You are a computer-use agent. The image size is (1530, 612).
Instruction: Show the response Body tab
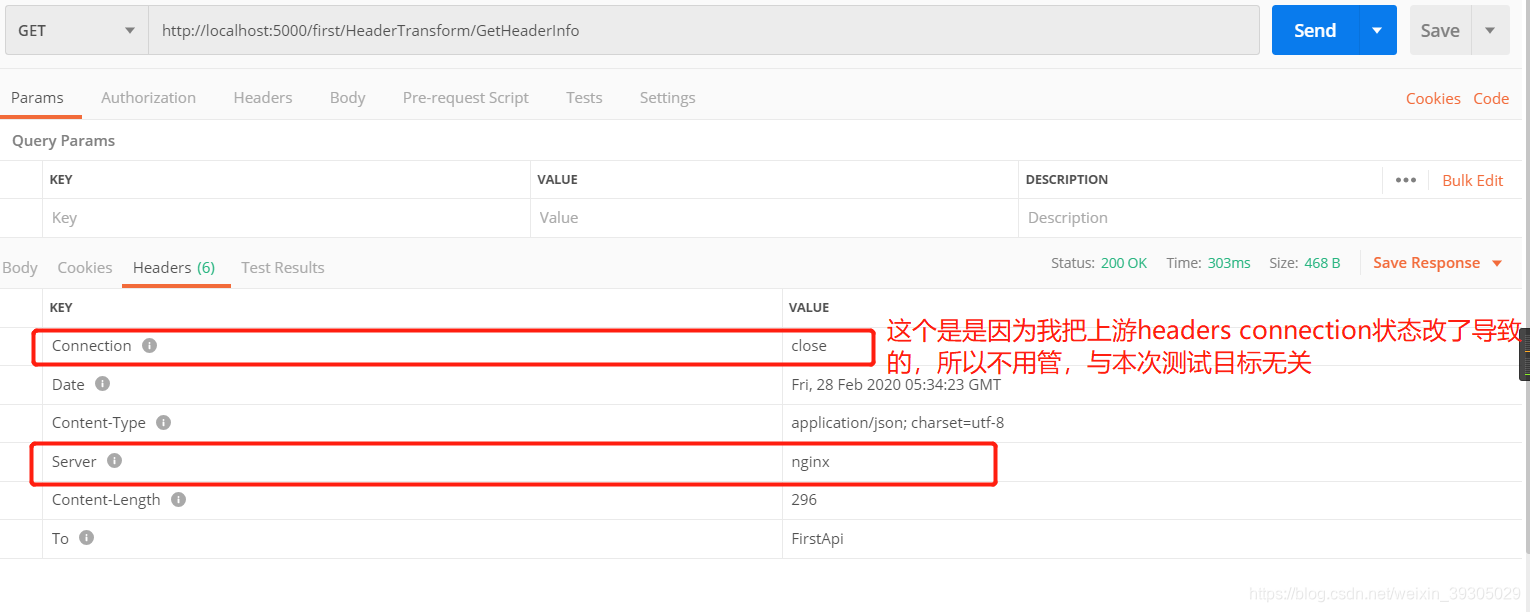tap(20, 267)
